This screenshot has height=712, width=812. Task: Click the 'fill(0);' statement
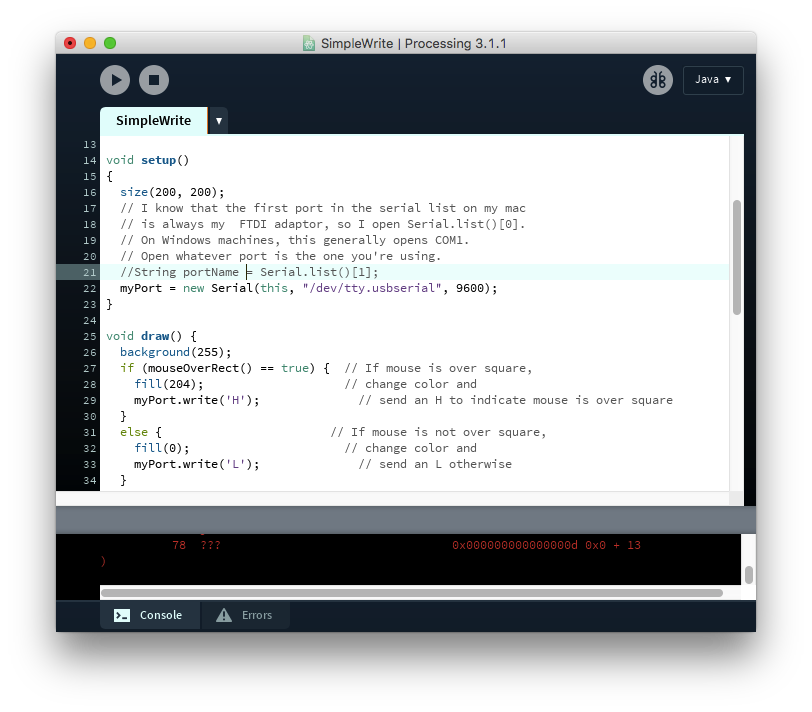(162, 448)
